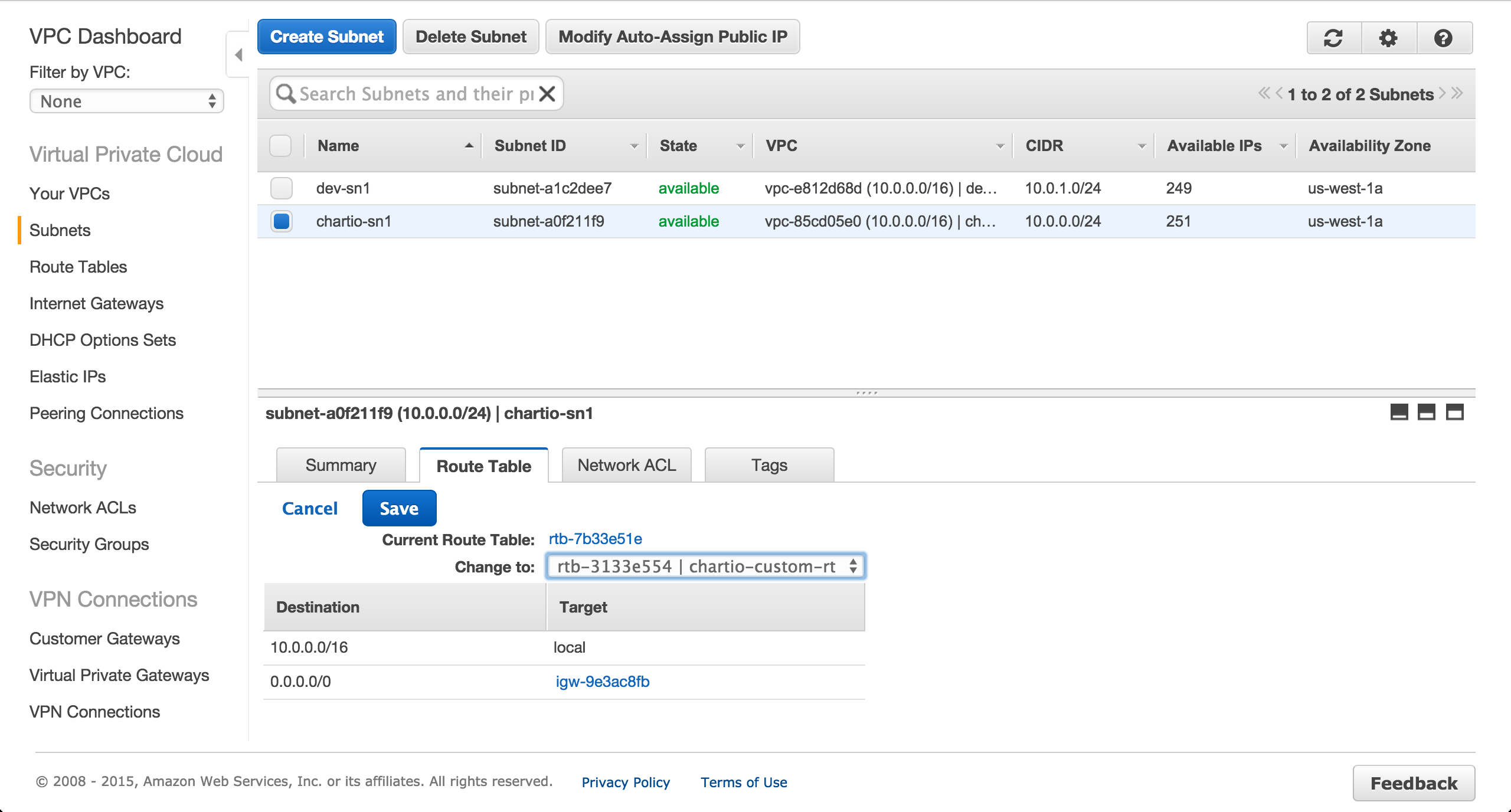This screenshot has width=1511, height=812.
Task: Set details pane to half-height icon
Action: 1427,412
